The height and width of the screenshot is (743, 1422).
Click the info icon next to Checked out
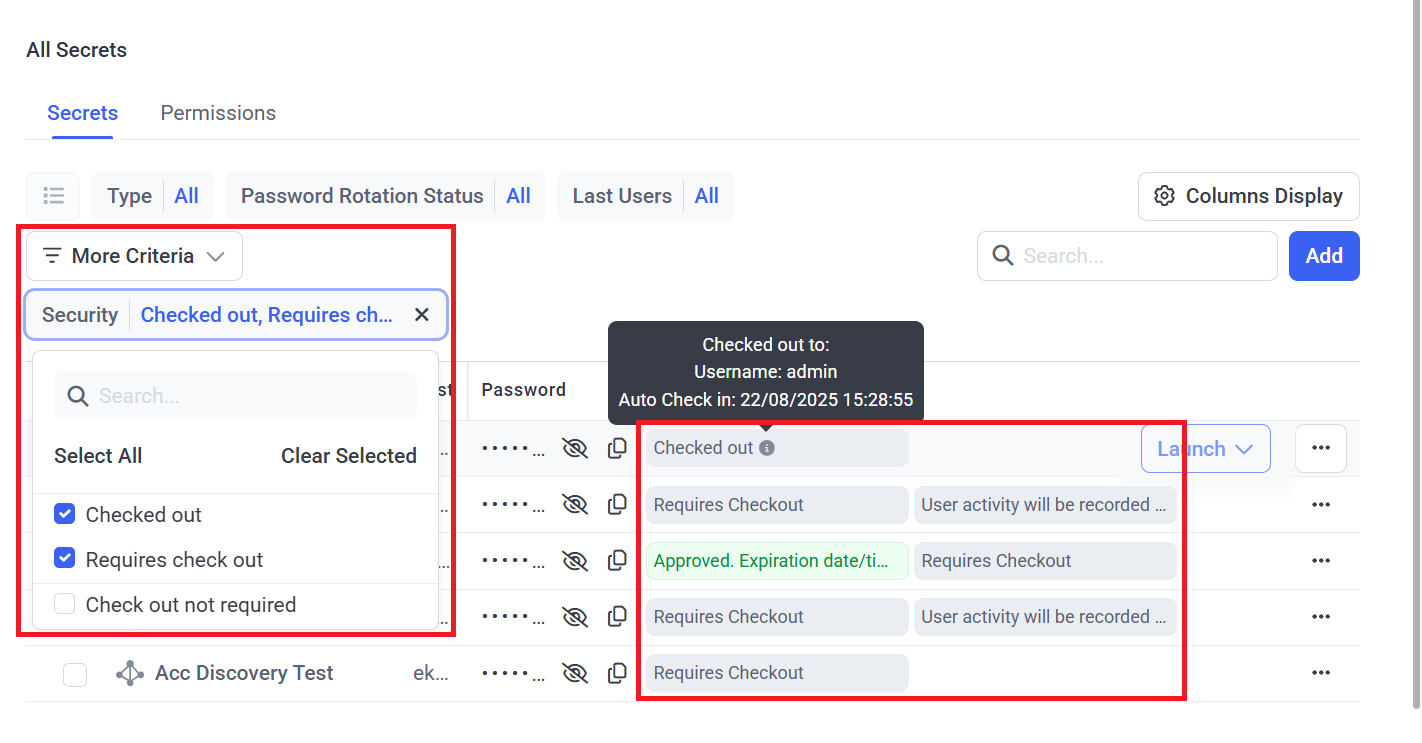click(x=767, y=448)
